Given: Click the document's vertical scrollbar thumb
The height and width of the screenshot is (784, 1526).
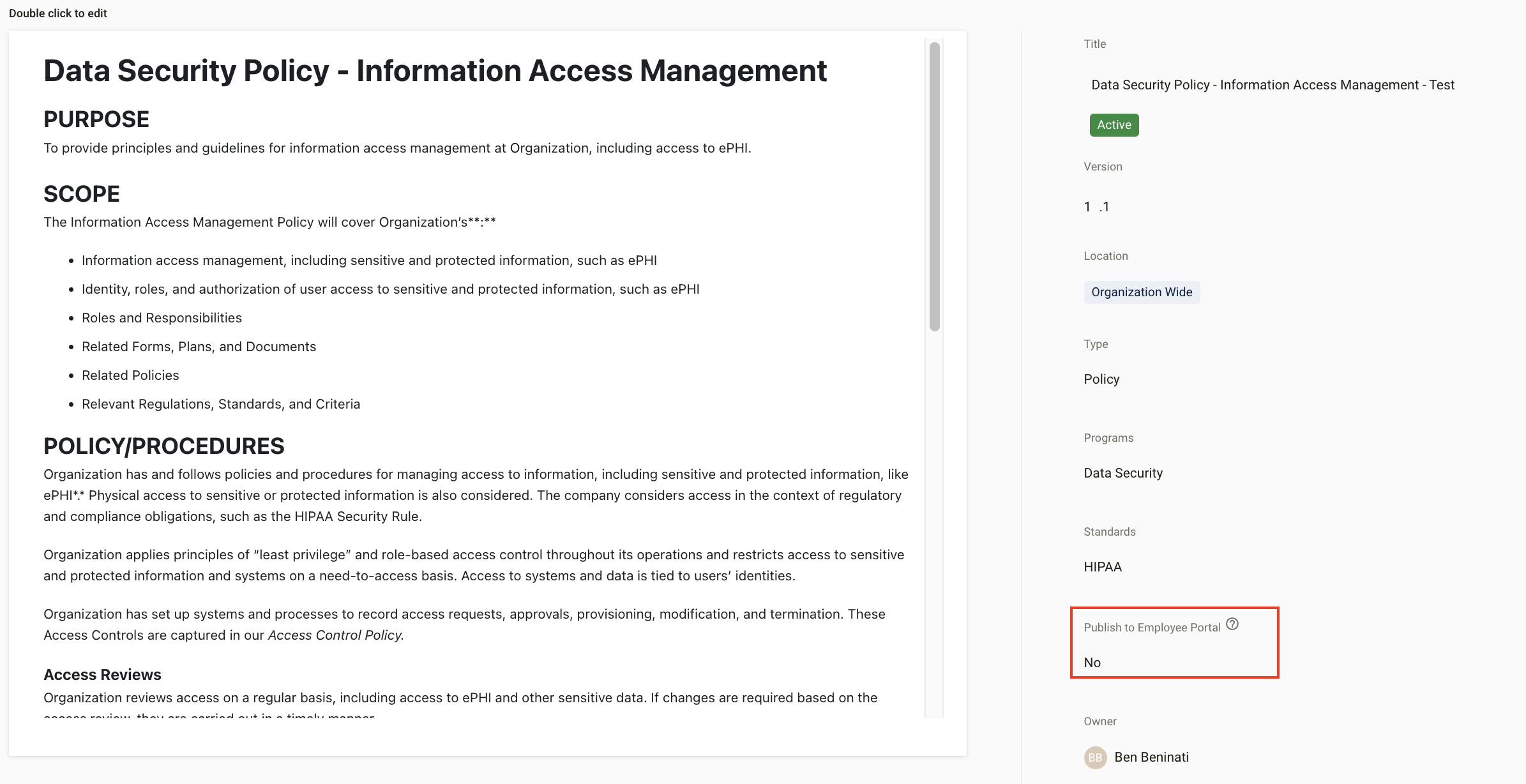Looking at the screenshot, I should coord(934,185).
